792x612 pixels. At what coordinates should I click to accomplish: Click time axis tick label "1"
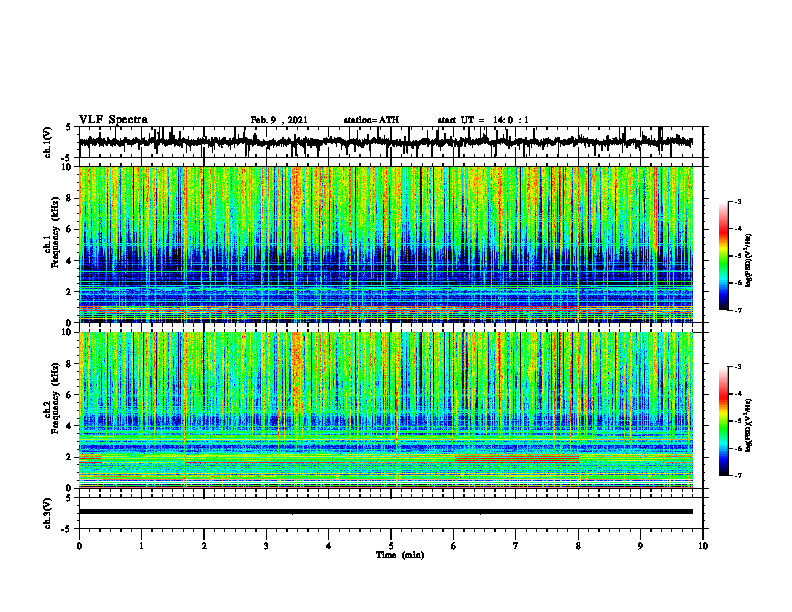[x=141, y=546]
